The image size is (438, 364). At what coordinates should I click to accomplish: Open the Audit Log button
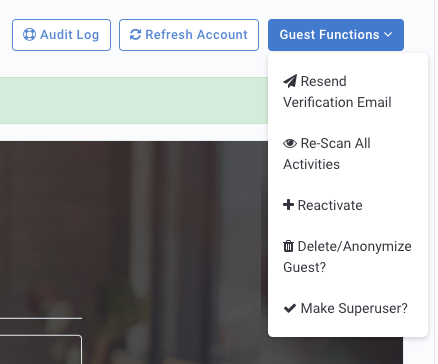coord(61,35)
